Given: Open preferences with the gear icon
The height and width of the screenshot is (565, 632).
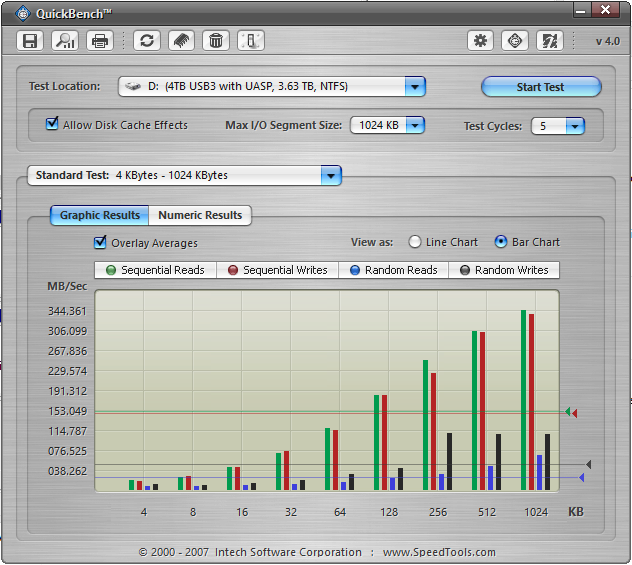Looking at the screenshot, I should 481,41.
